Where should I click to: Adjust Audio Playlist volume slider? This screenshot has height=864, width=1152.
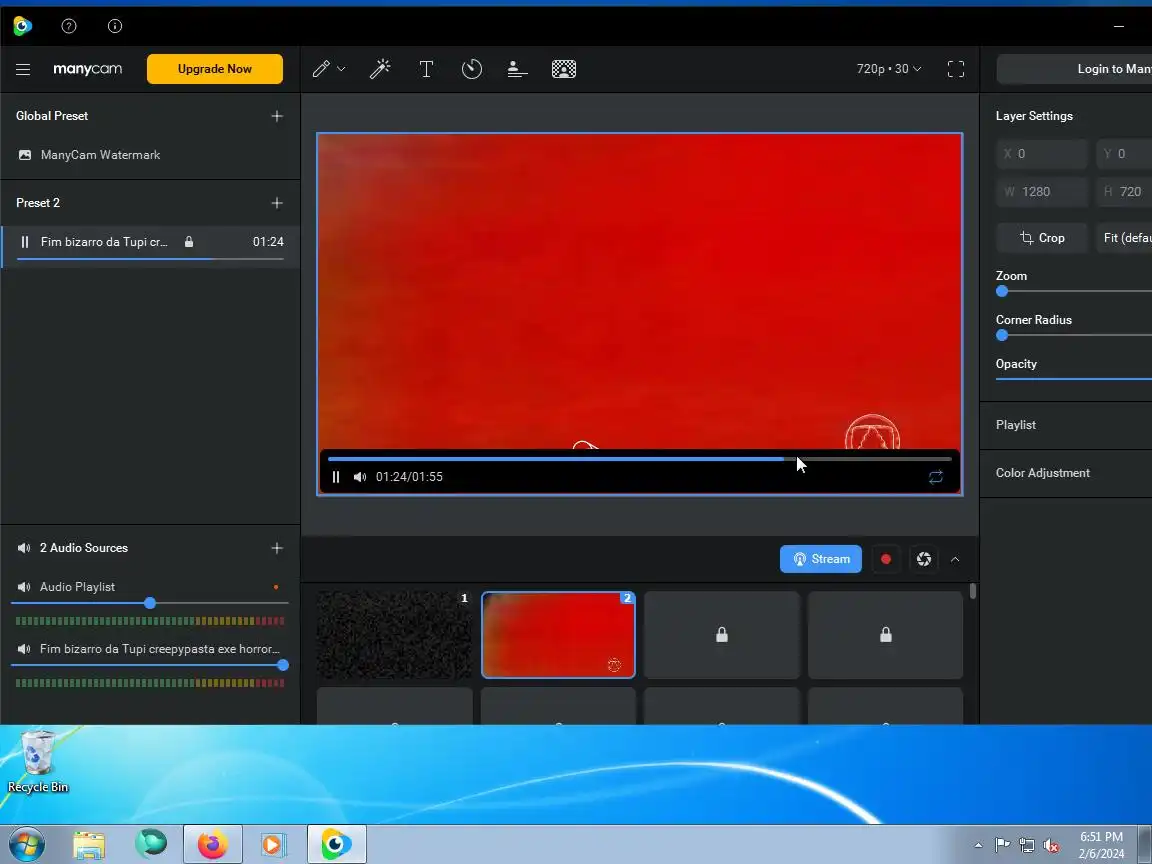[150, 603]
